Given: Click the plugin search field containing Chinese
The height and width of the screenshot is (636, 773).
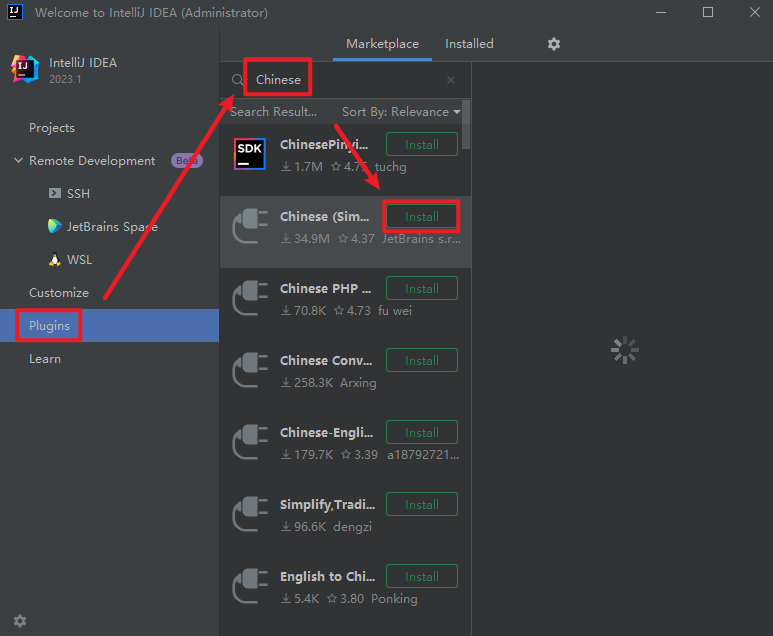Looking at the screenshot, I should 345,80.
